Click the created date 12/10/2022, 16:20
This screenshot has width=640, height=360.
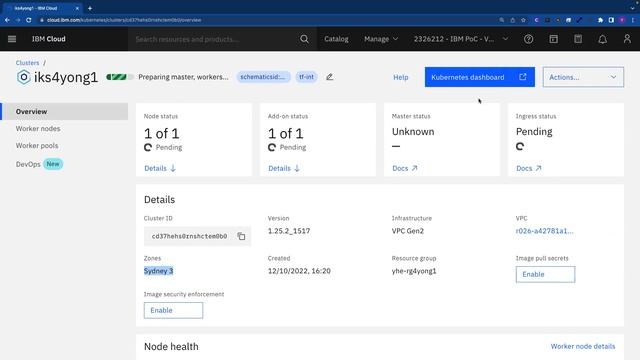coord(299,271)
